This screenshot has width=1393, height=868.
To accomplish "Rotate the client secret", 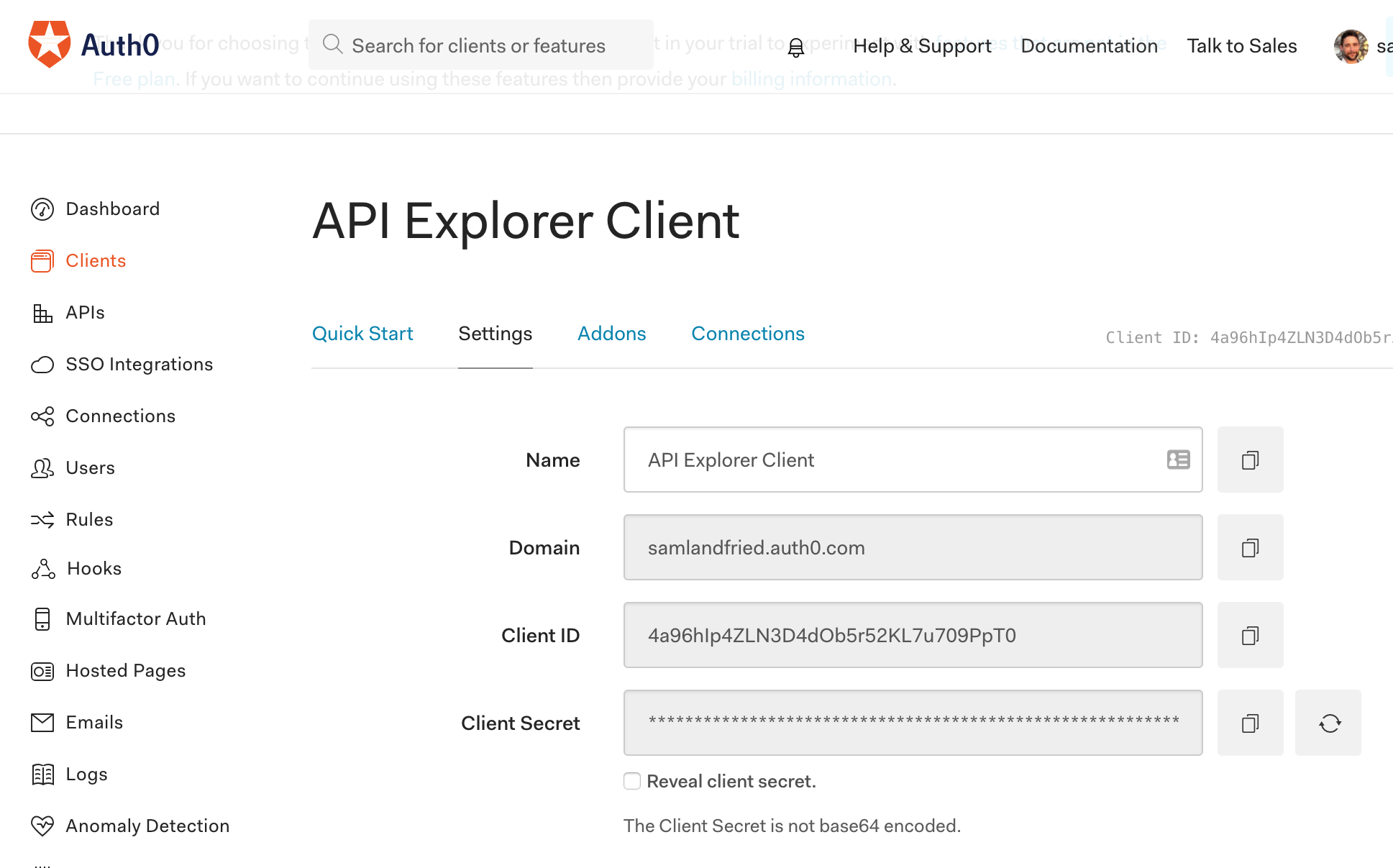I will click(x=1328, y=723).
